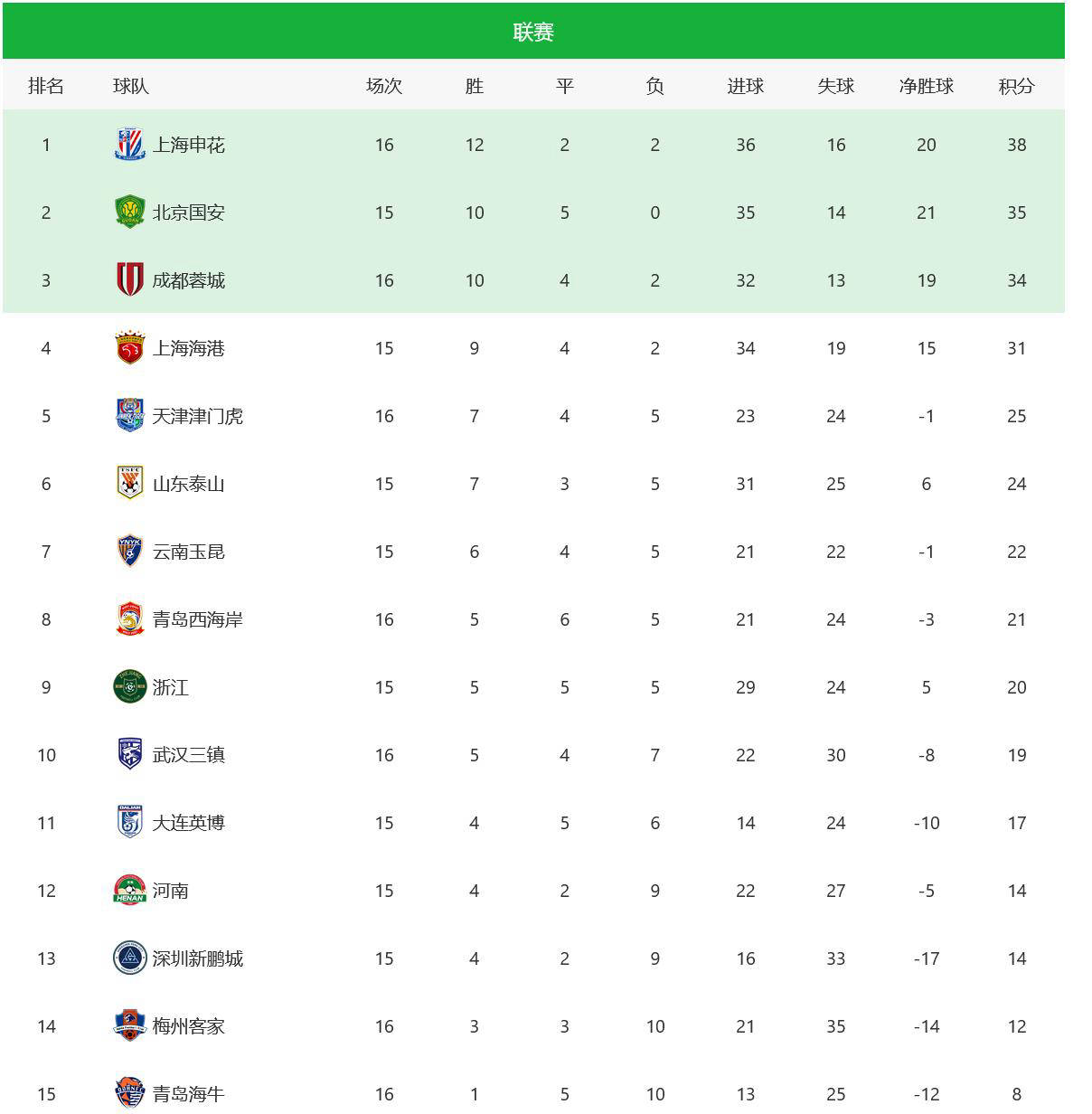Click the Henan (河南) team logo

(x=129, y=891)
